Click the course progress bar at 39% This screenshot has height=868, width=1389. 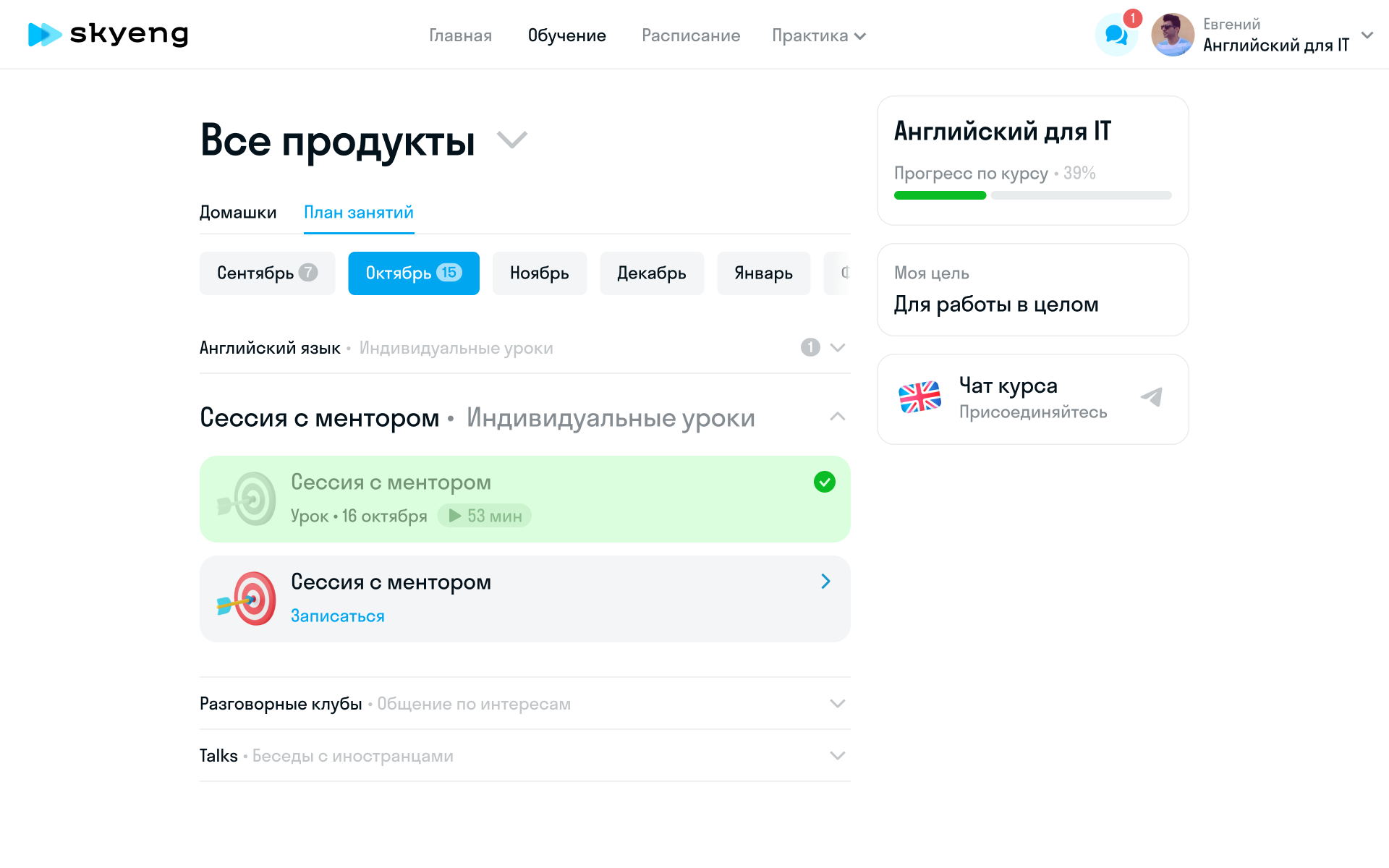point(1032,195)
